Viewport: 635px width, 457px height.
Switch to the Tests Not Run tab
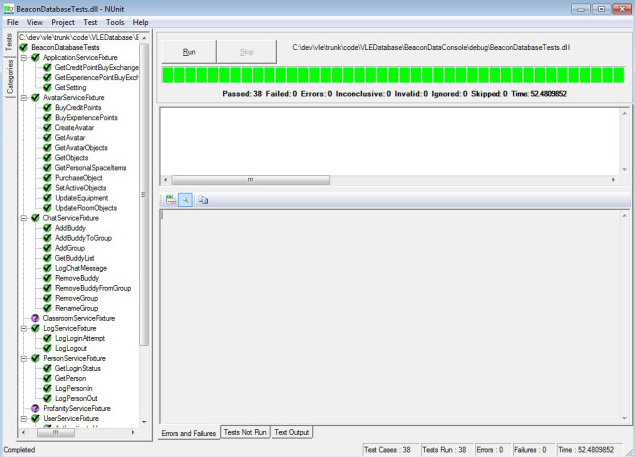pyautogui.click(x=245, y=432)
